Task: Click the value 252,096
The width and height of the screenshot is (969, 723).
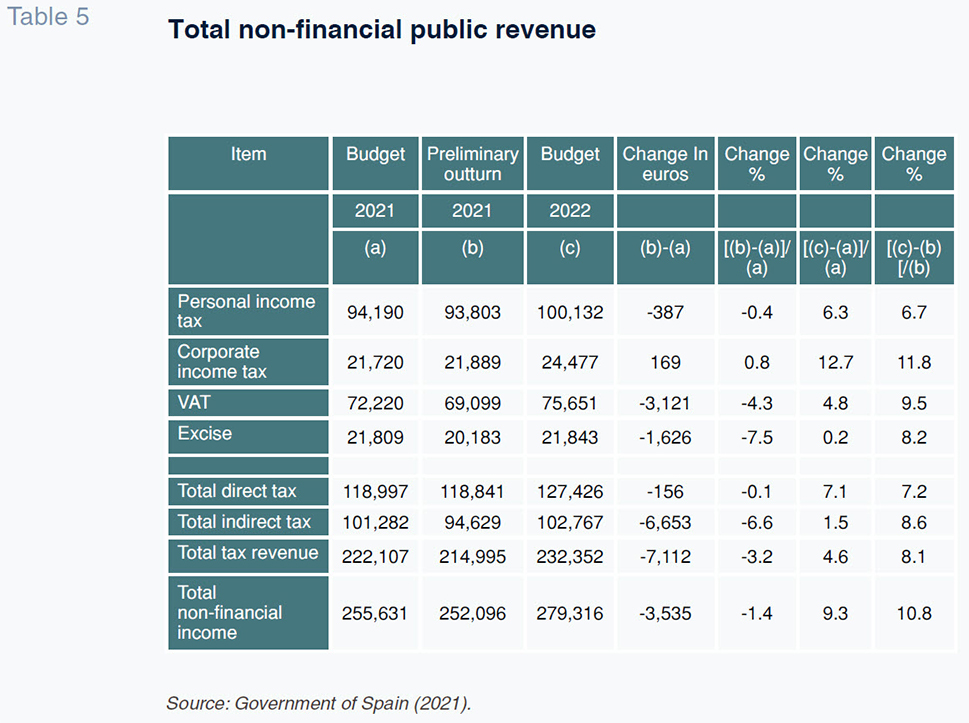Action: click(473, 614)
